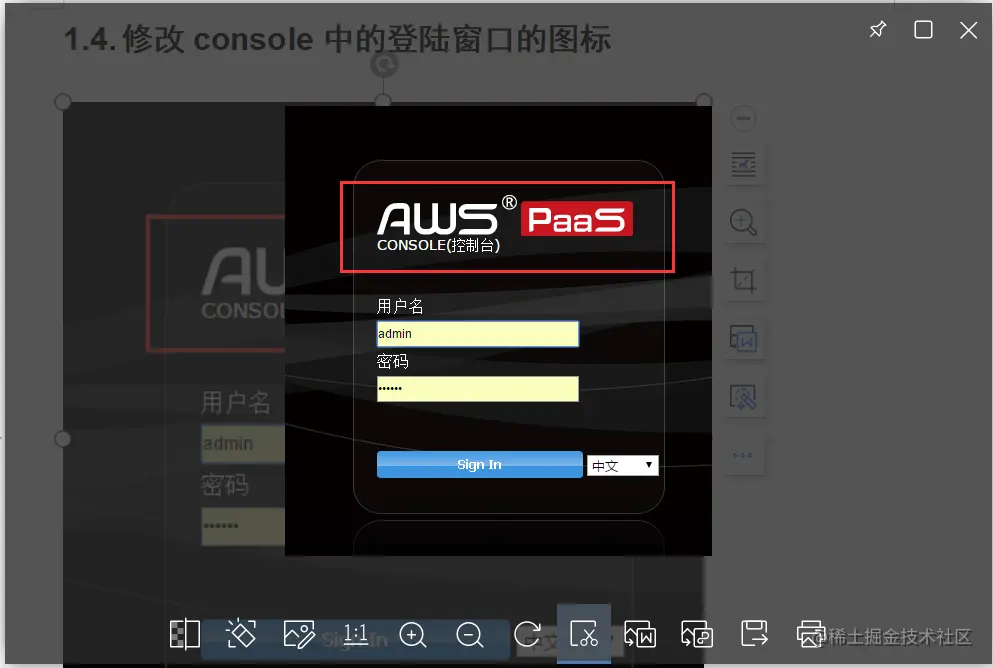
Task: Click the CONSOLE(控制台) text under logo
Action: tap(438, 246)
